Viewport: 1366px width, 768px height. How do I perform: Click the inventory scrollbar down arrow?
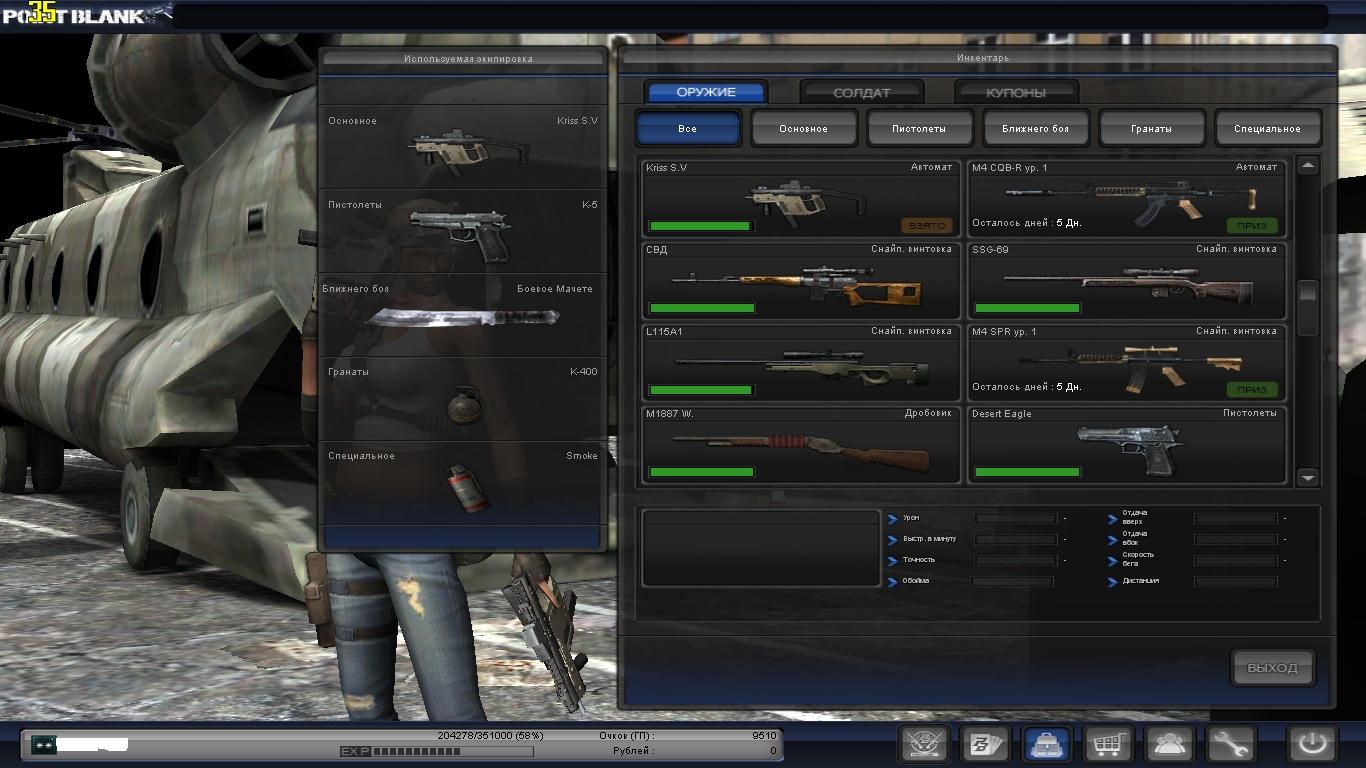(x=1308, y=478)
